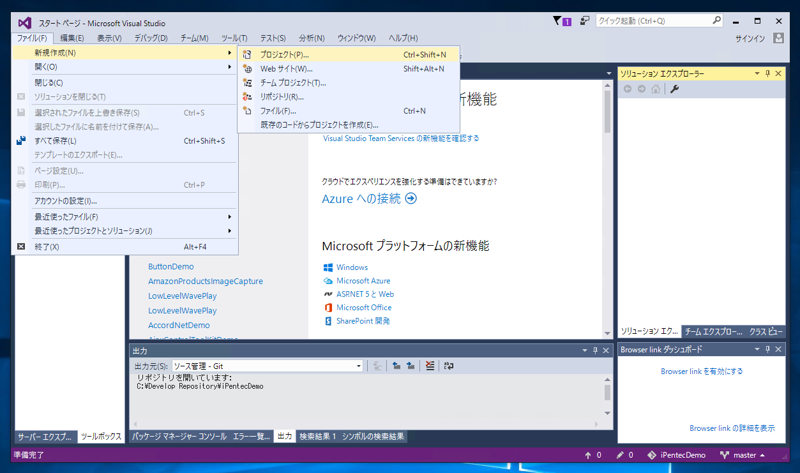Image resolution: width=800 pixels, height=473 pixels.
Task: Click the pending changes pencil icon in status bar
Action: point(620,455)
